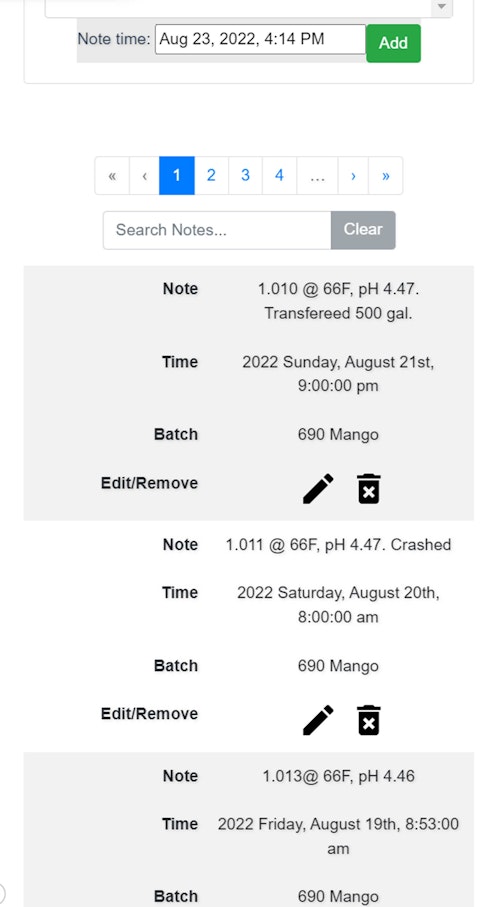Click the Clear search button
Image resolution: width=500 pixels, height=907 pixels.
click(363, 230)
